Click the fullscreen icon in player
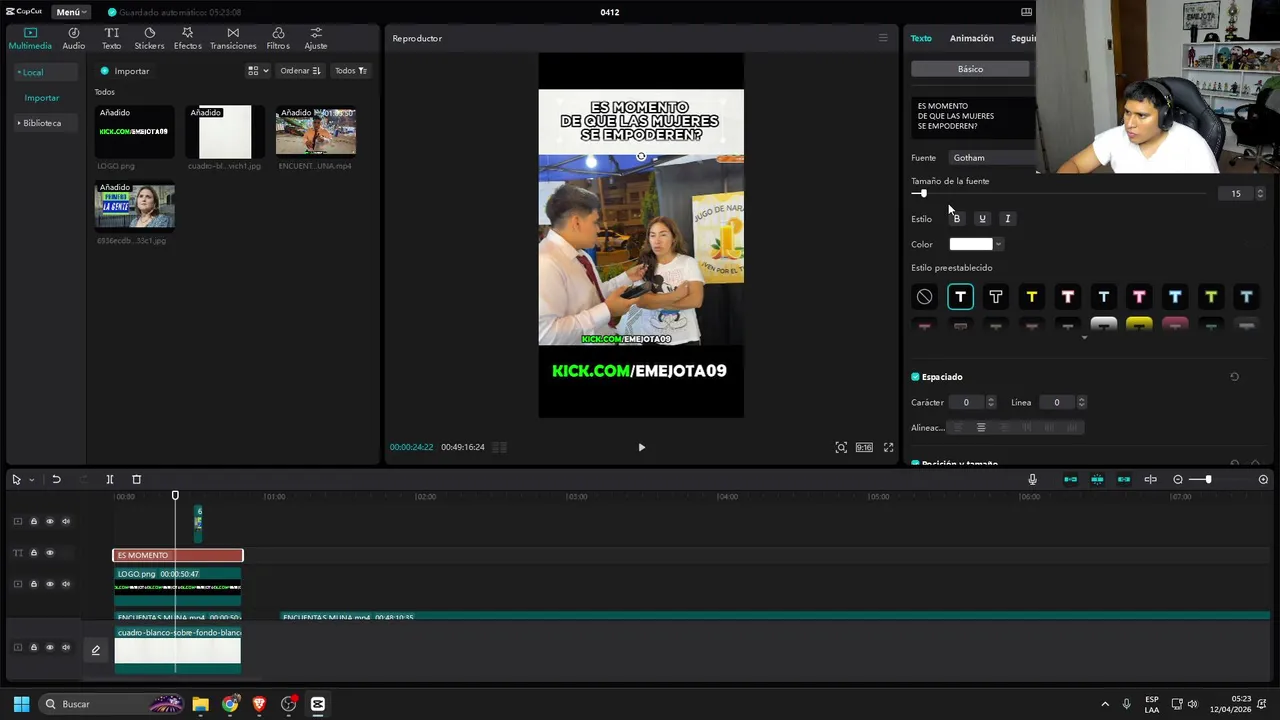The width and height of the screenshot is (1280, 720). tap(888, 447)
